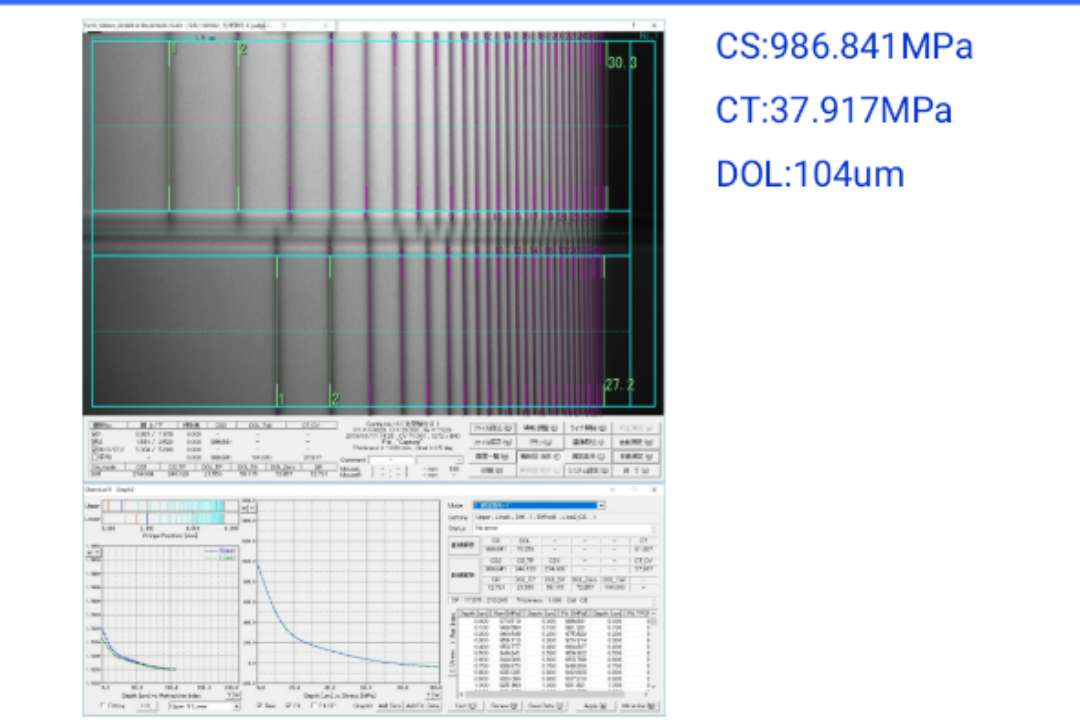This screenshot has height=724, width=1080.
Task: Enable the unchecked third box under stress graph
Action: [315, 705]
